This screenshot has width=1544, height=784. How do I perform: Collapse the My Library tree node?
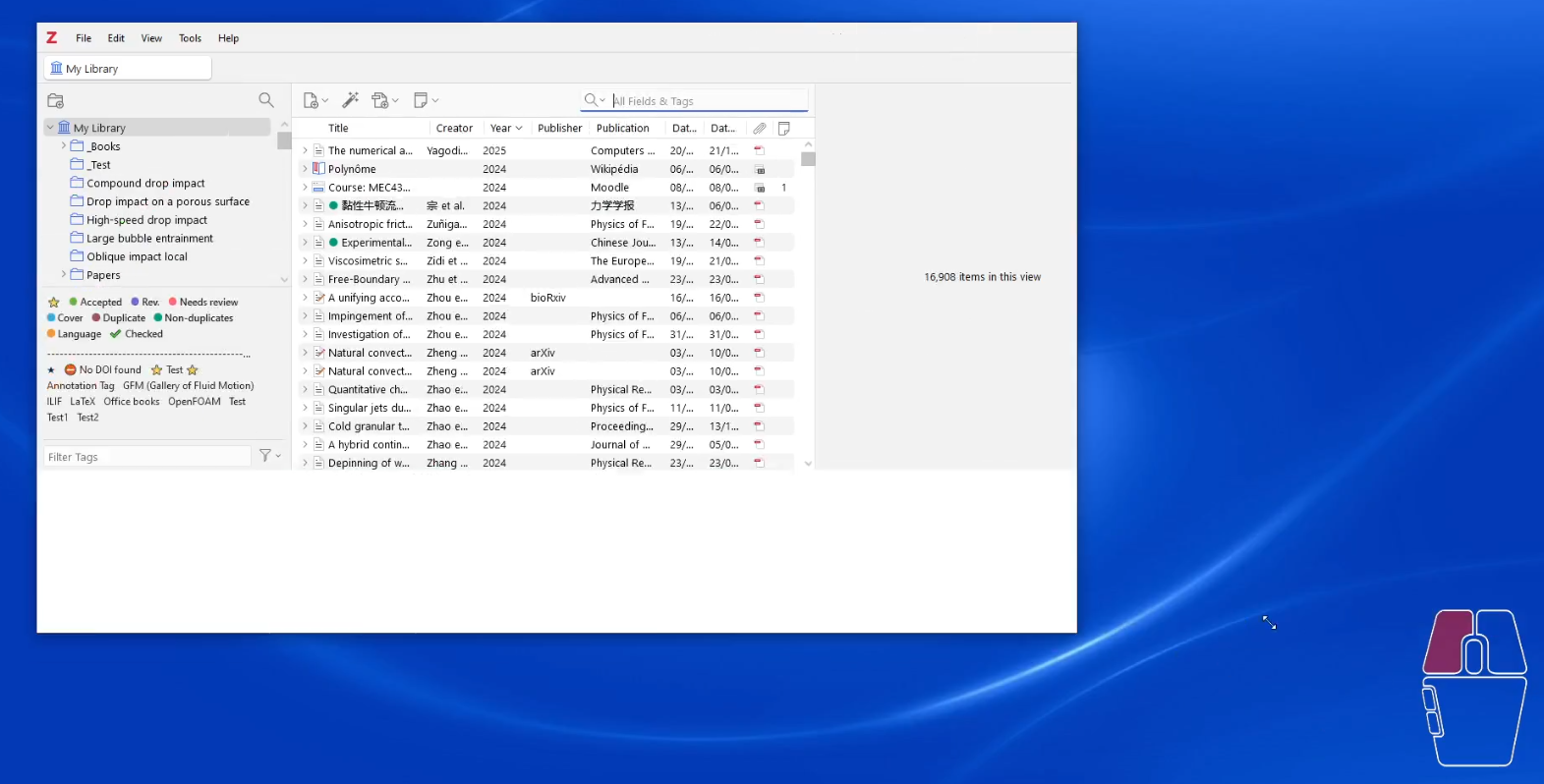(50, 128)
